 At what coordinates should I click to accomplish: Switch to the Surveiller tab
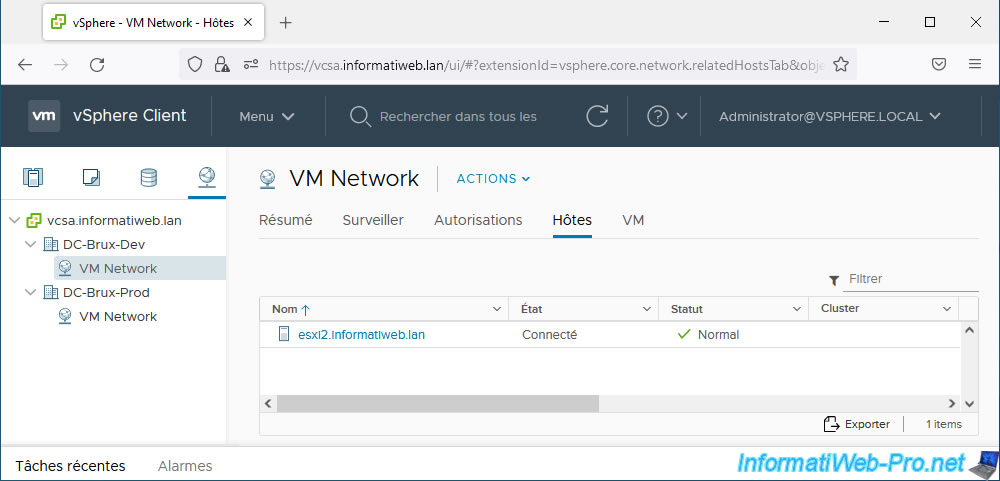tap(373, 220)
